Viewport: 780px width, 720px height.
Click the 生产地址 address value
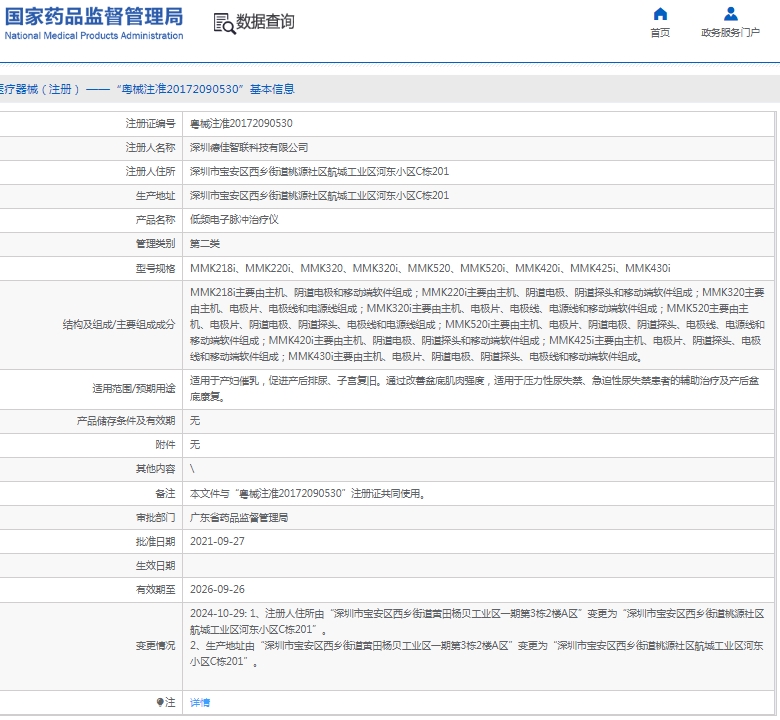tap(319, 196)
